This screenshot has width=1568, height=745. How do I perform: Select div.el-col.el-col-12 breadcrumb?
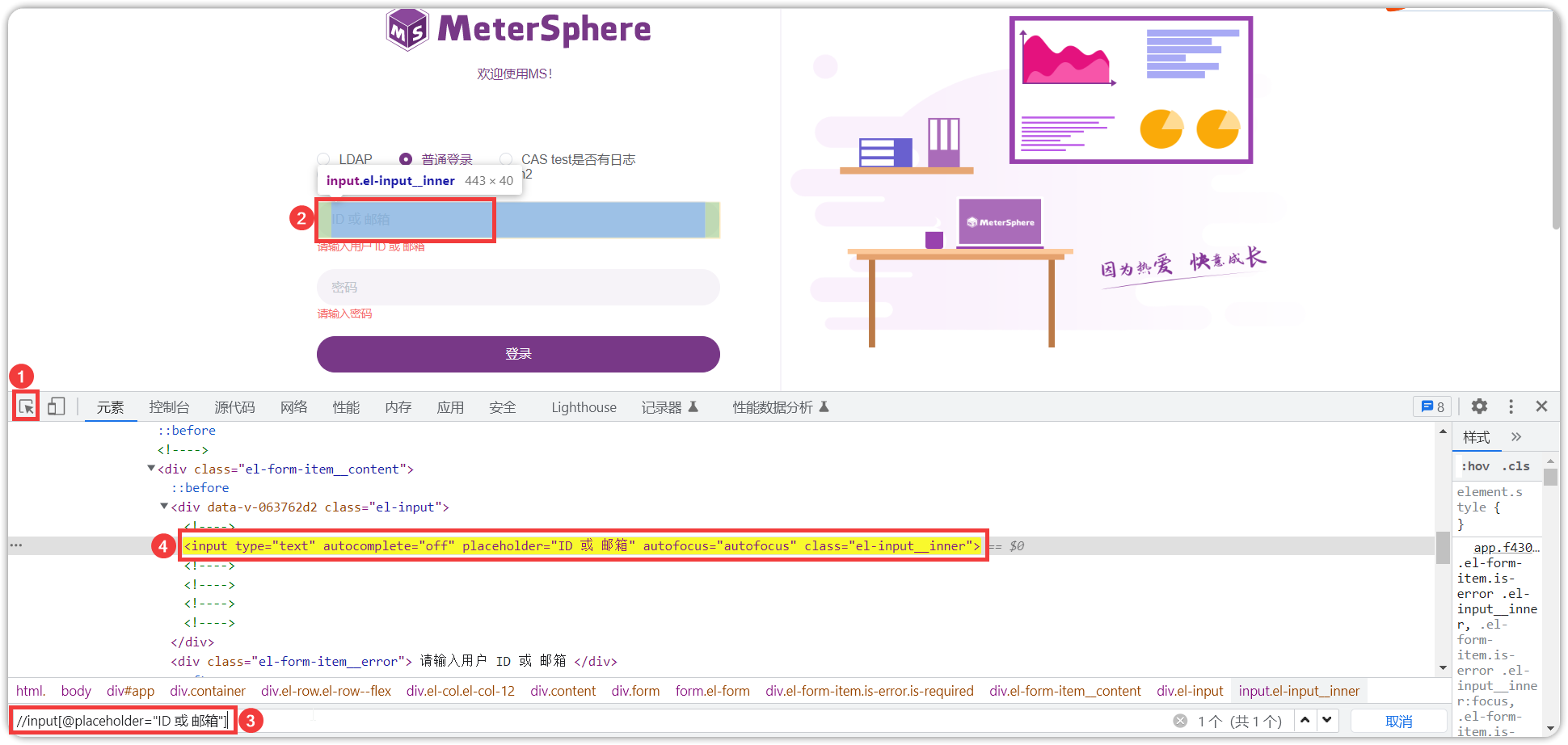461,691
